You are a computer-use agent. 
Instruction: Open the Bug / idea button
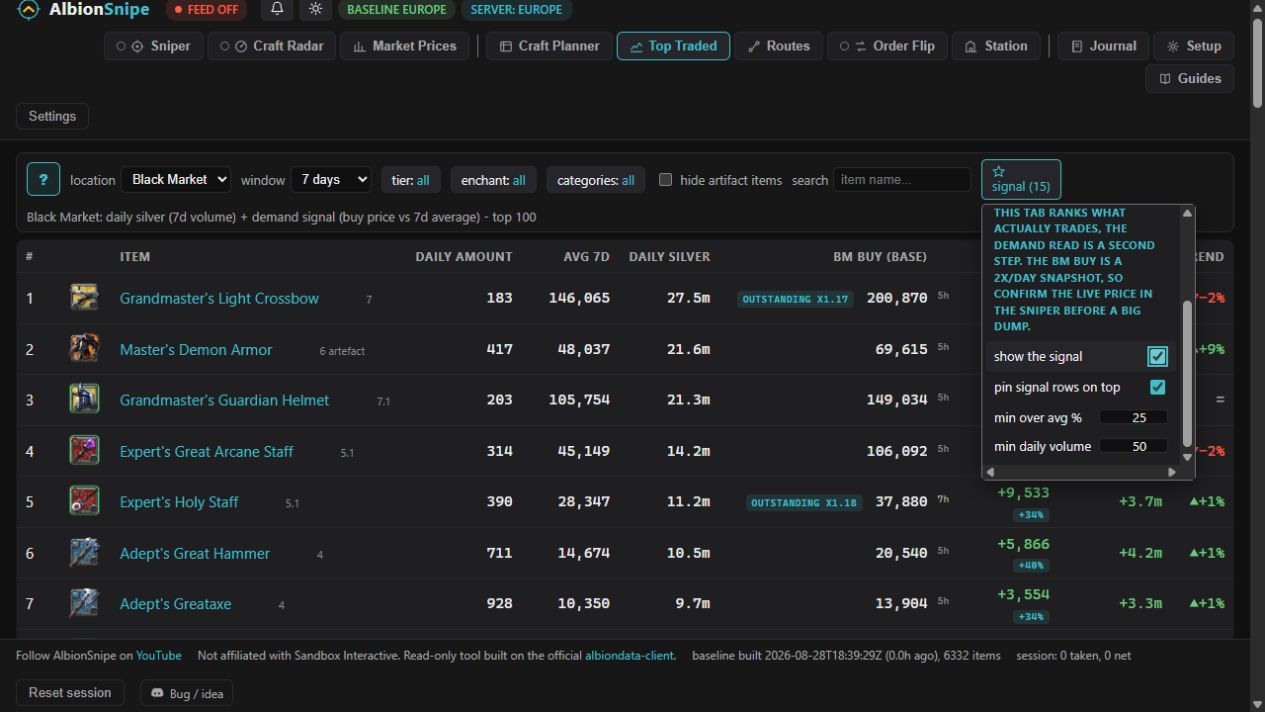click(186, 693)
